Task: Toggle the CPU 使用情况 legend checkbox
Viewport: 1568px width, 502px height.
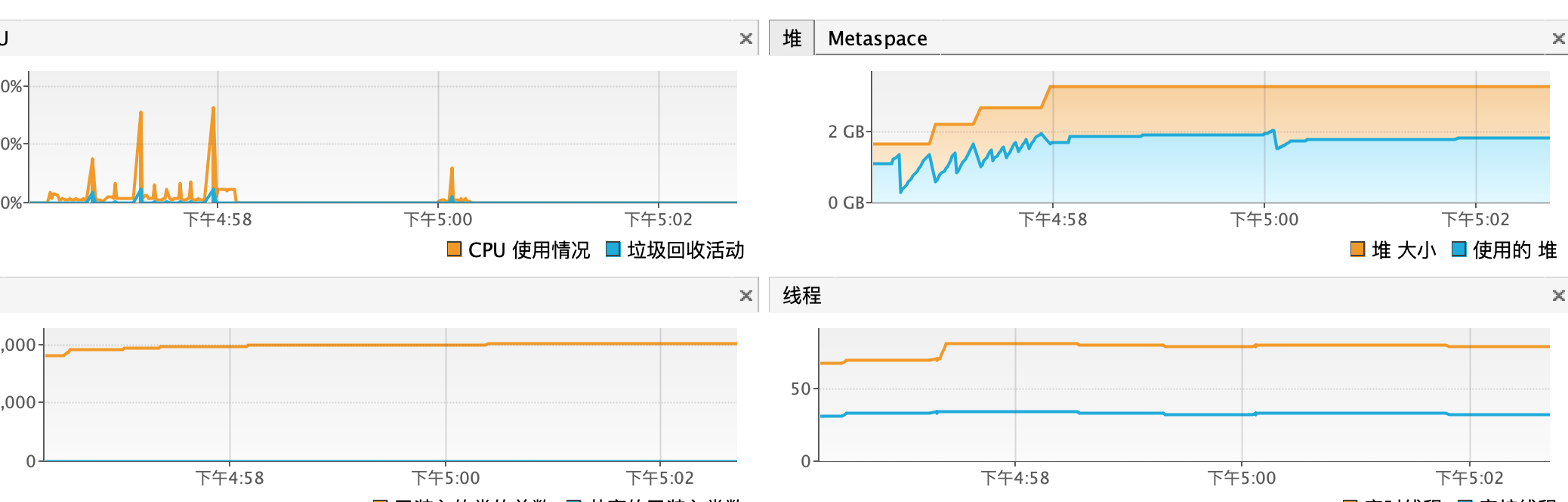Action: pyautogui.click(x=454, y=249)
